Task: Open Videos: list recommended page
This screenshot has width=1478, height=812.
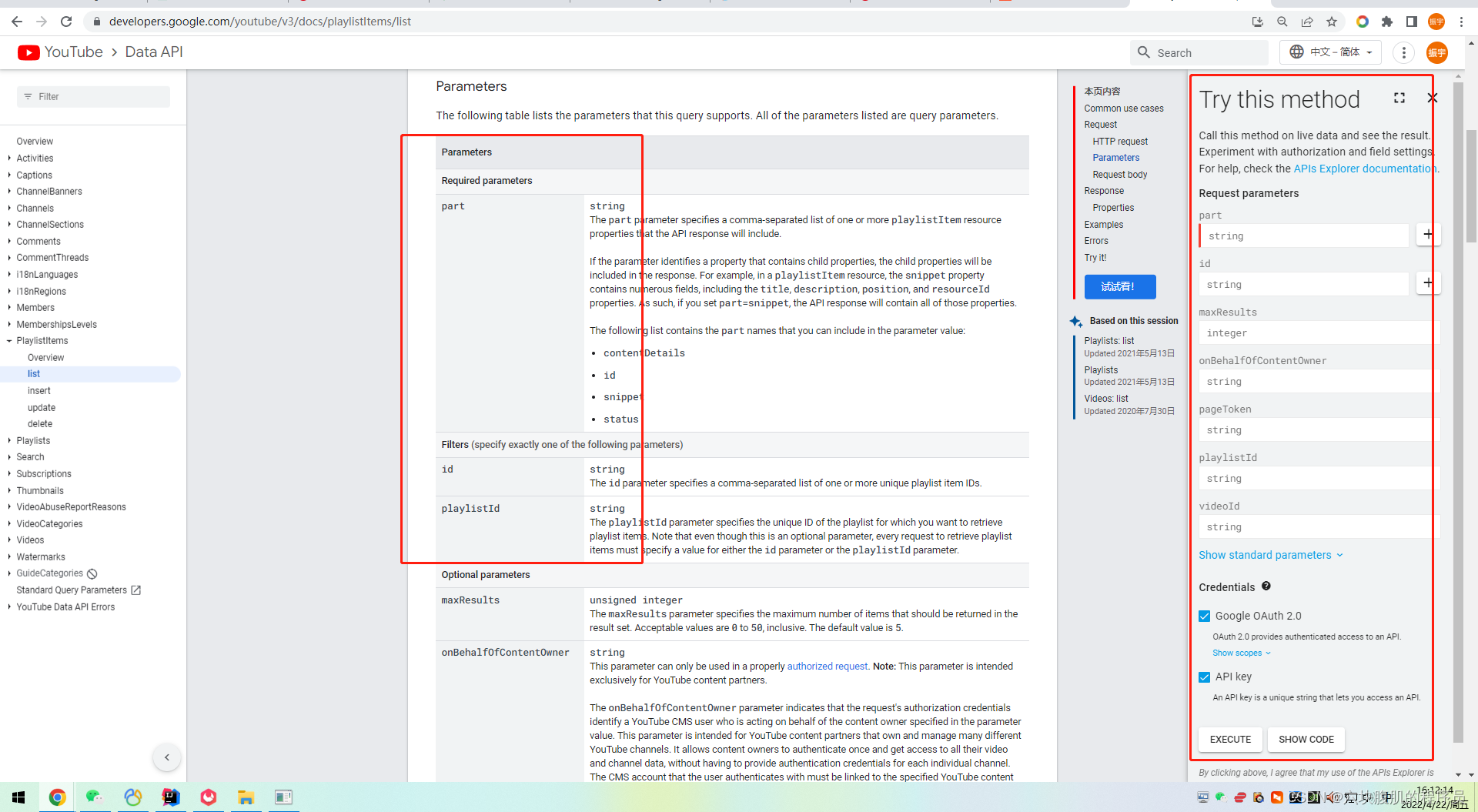Action: tap(1106, 399)
